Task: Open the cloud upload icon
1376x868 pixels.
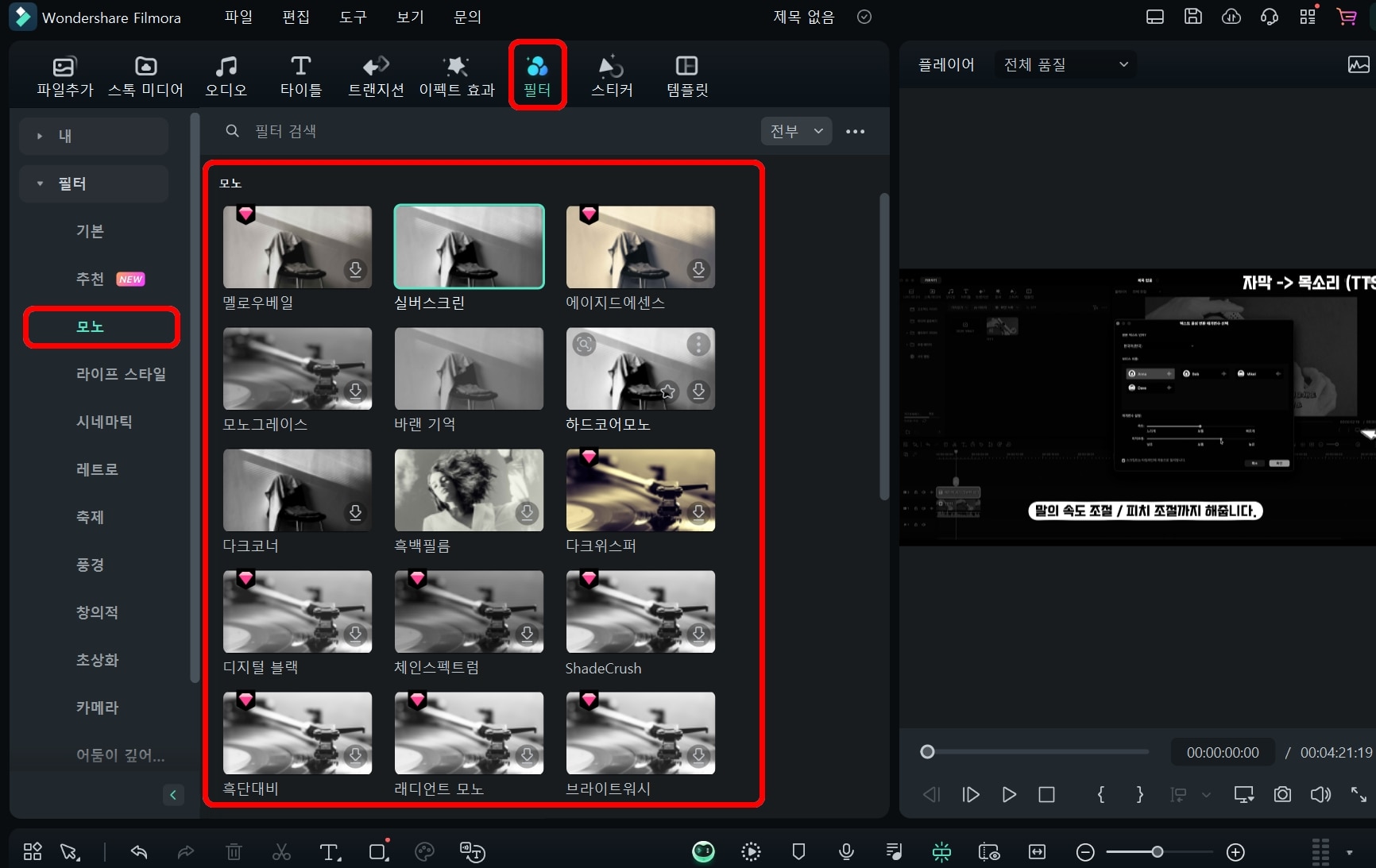Action: coord(1231,17)
